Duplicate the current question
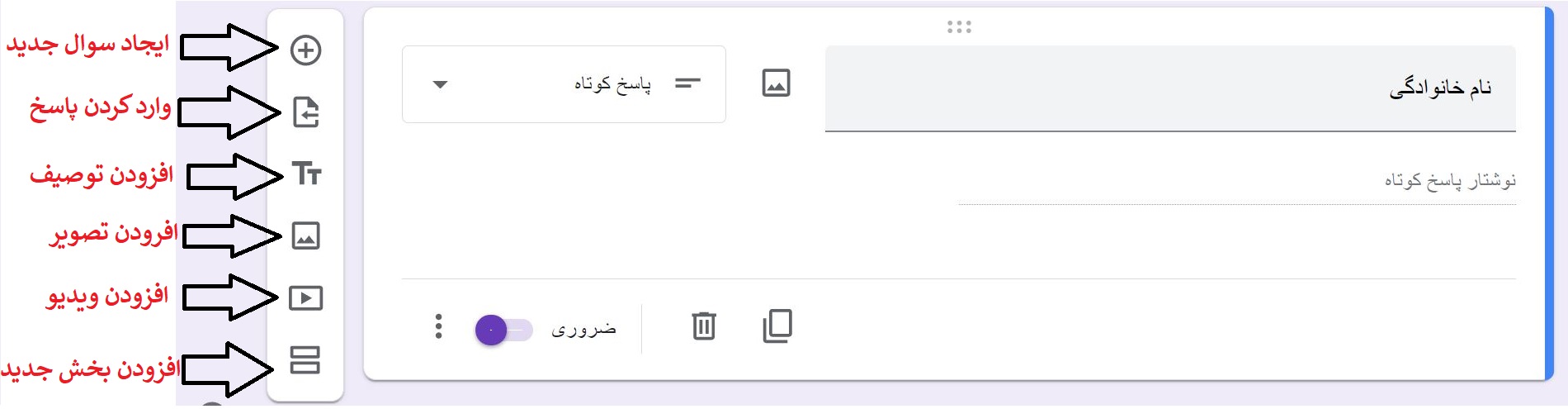1568x409 pixels. pos(777,326)
